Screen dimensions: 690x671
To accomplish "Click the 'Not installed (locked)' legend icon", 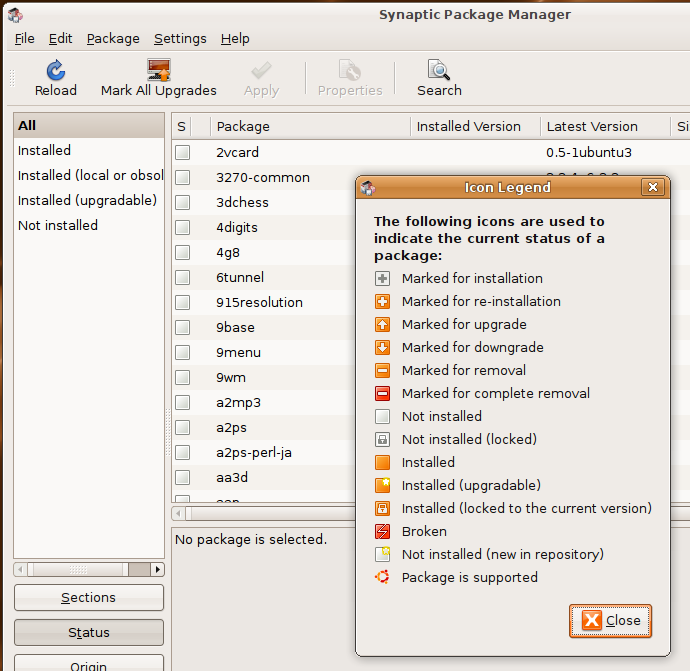I will click(382, 440).
